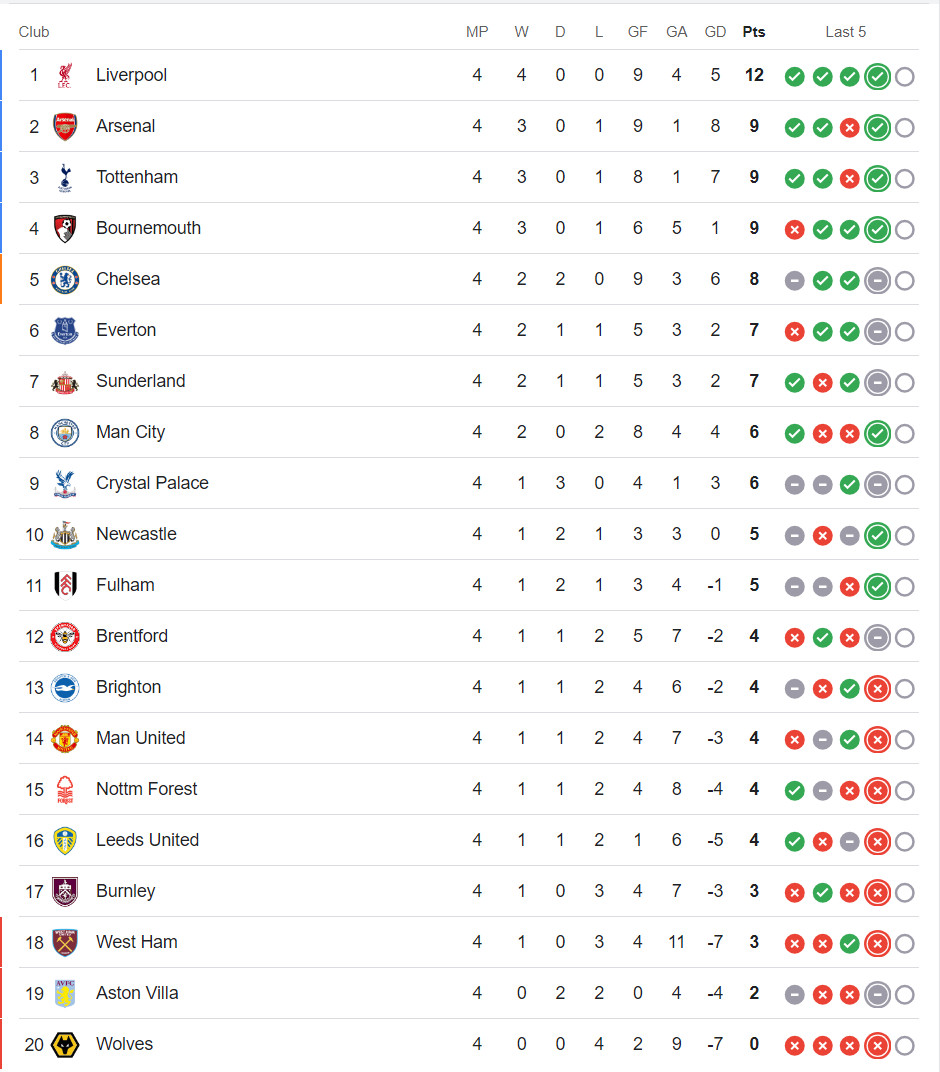Click the Last 5 column header
Screen dimensions: 940x1072
845,32
